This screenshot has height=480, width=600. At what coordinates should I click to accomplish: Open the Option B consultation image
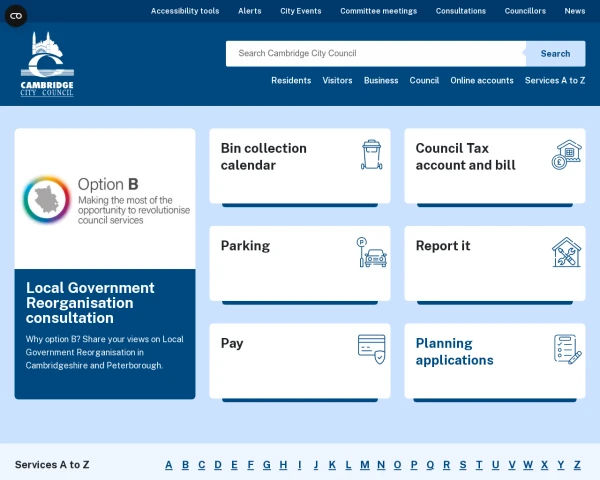click(x=105, y=199)
